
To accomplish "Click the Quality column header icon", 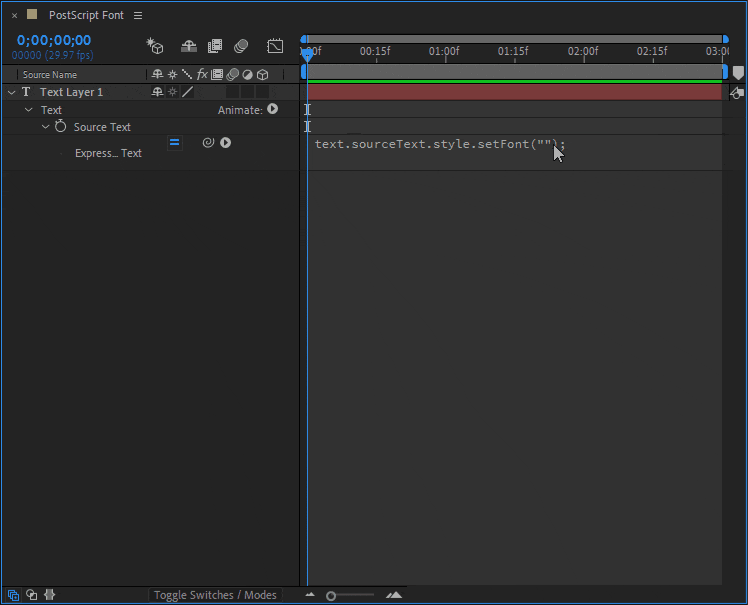I will [187, 74].
